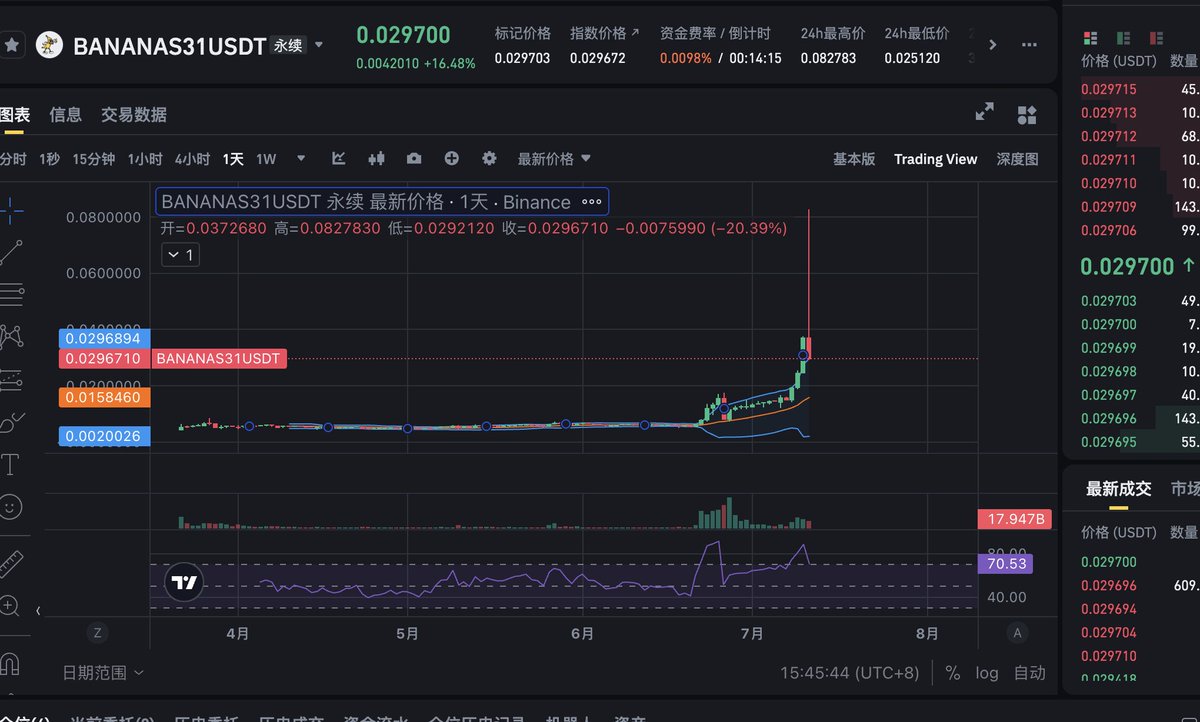Screen dimensions: 1200x722
Task: Toggle log scale on the chart
Action: (x=987, y=673)
